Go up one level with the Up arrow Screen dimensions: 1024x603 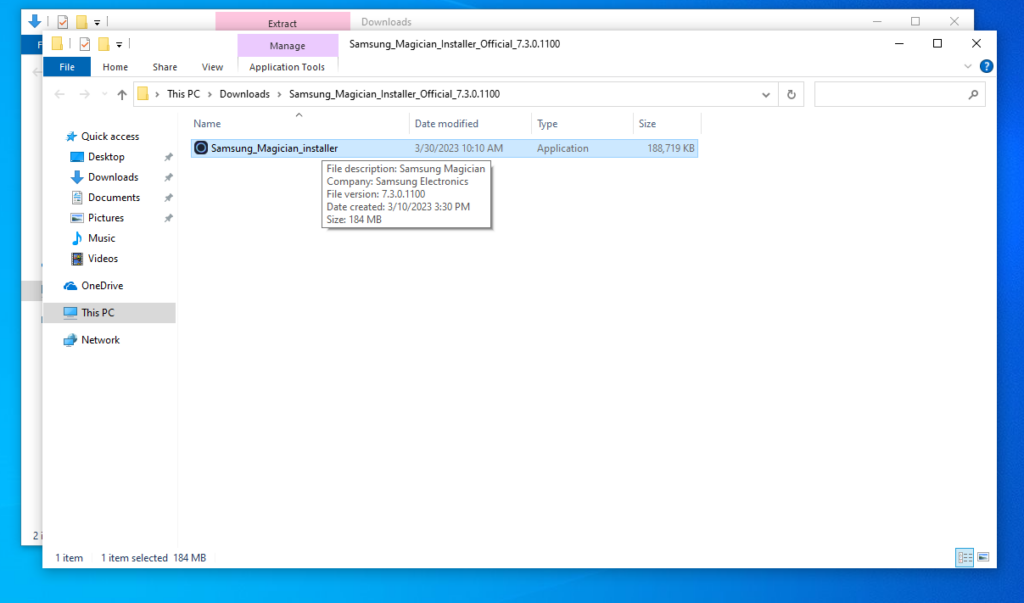[x=121, y=94]
